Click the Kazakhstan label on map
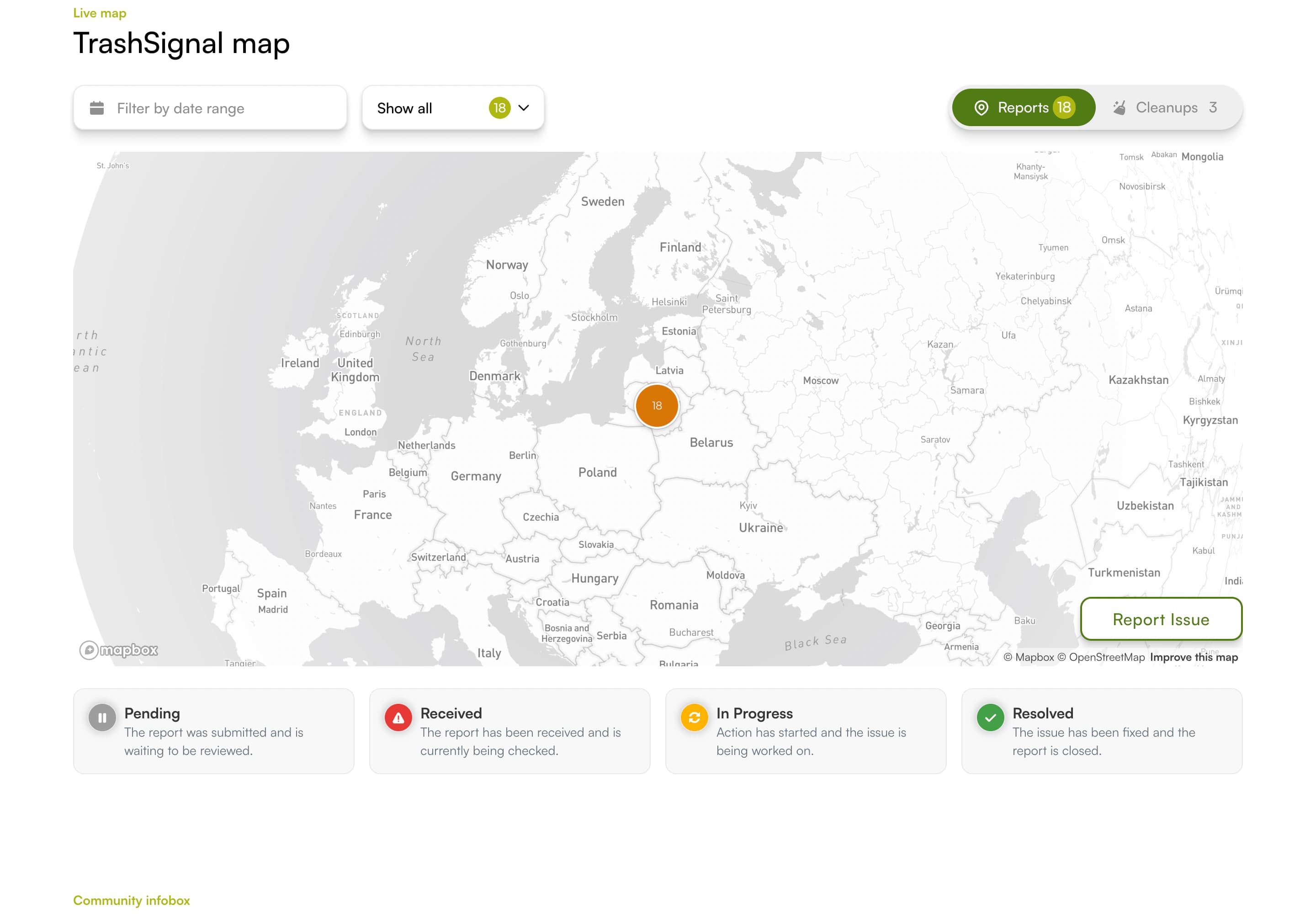1316x914 pixels. [x=1138, y=380]
